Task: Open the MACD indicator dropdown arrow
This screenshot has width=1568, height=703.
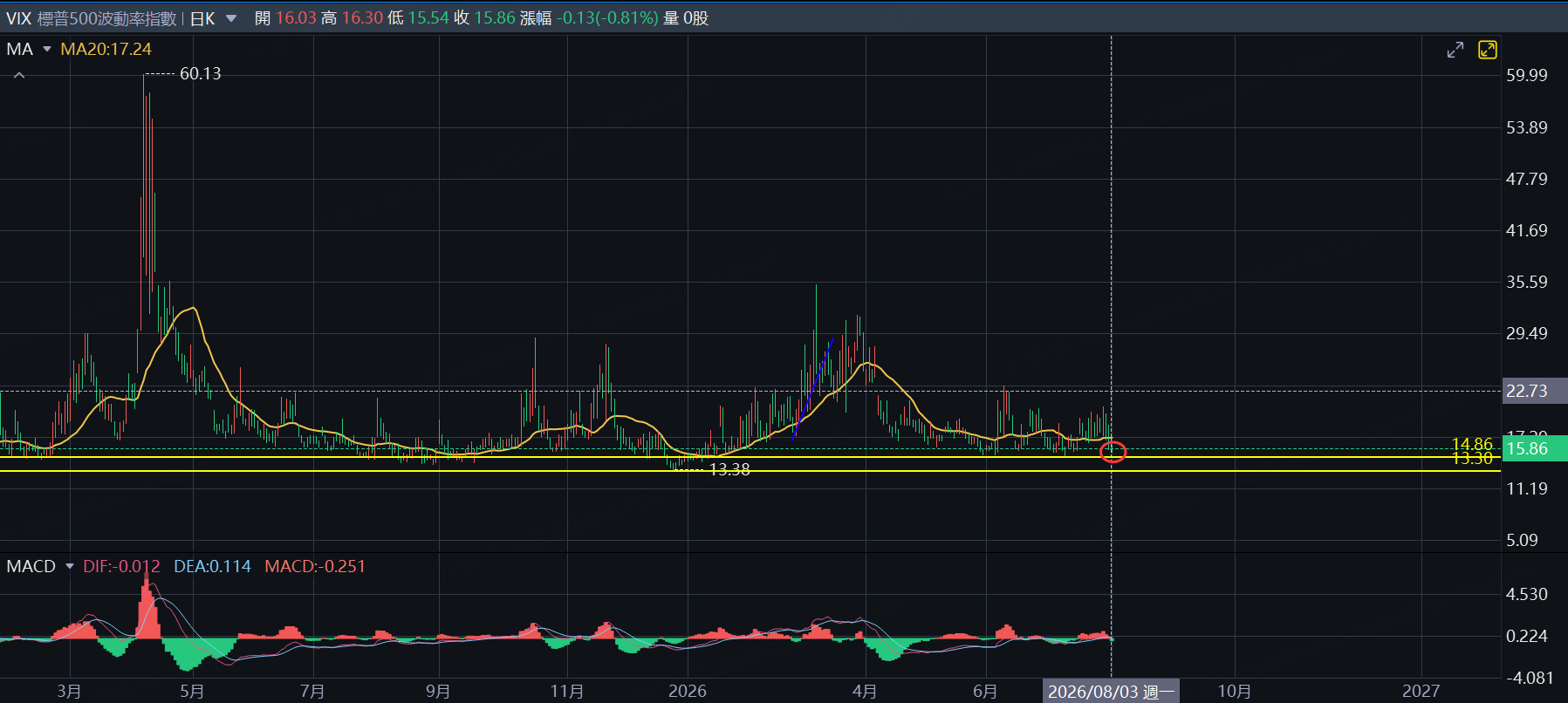Action: pos(70,566)
